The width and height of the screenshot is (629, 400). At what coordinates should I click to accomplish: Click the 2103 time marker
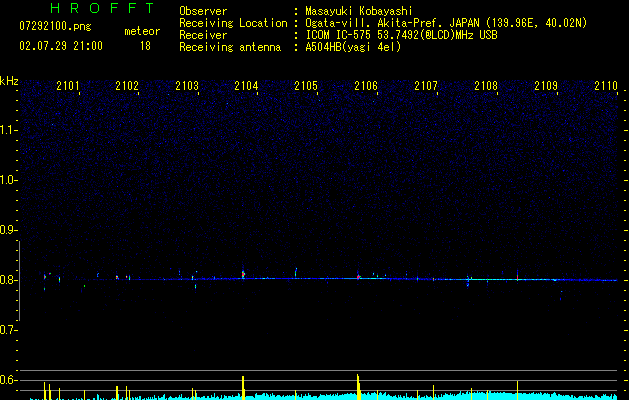click(x=187, y=85)
